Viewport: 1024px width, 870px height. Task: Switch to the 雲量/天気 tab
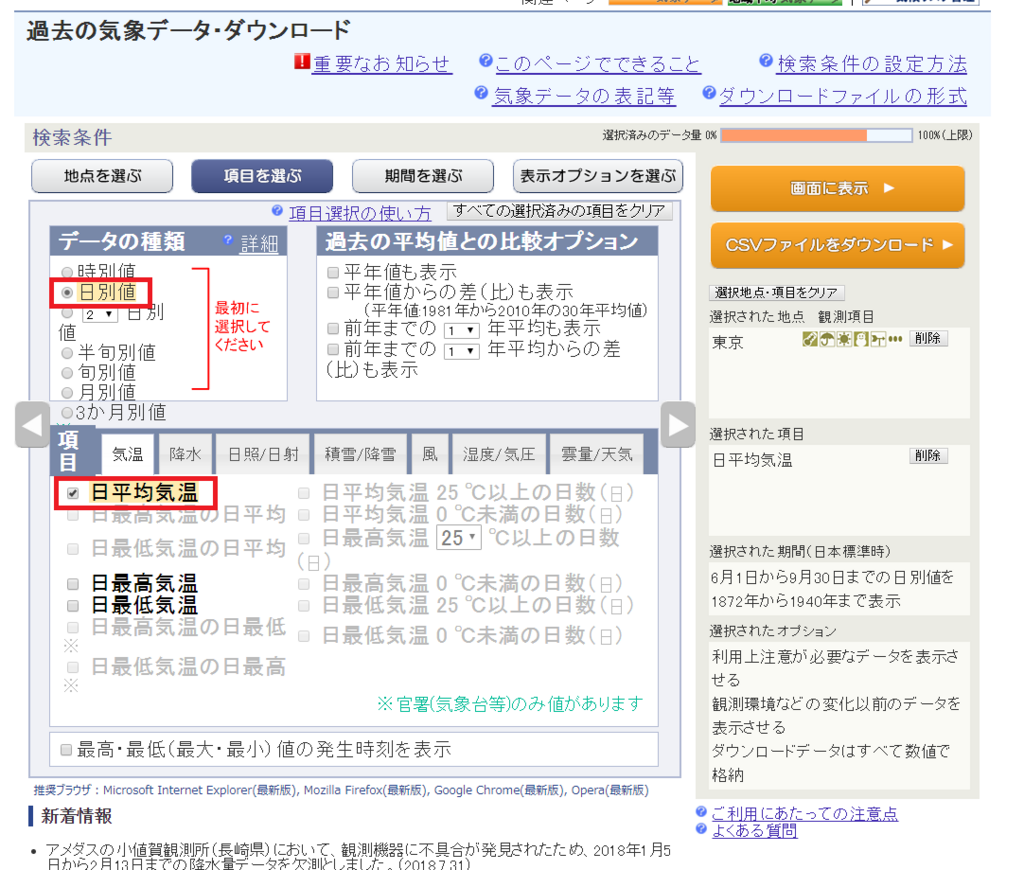(597, 454)
